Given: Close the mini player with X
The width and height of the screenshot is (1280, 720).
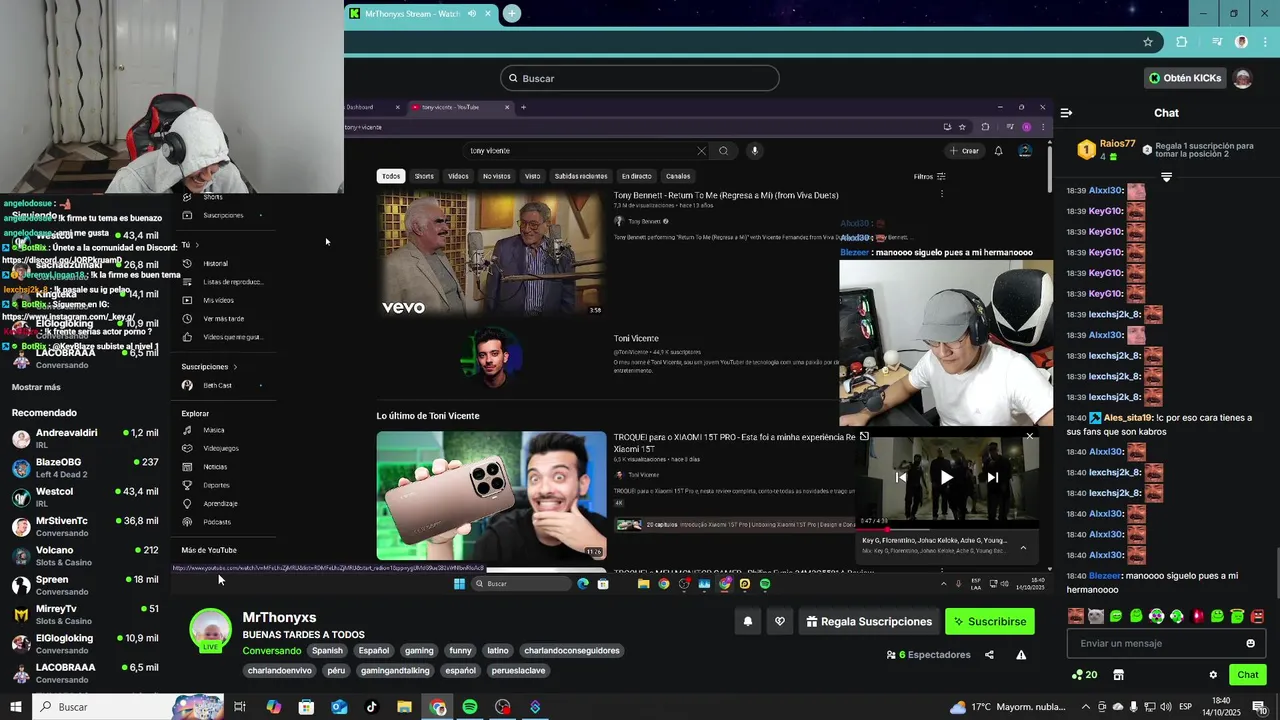Looking at the screenshot, I should (x=1029, y=436).
